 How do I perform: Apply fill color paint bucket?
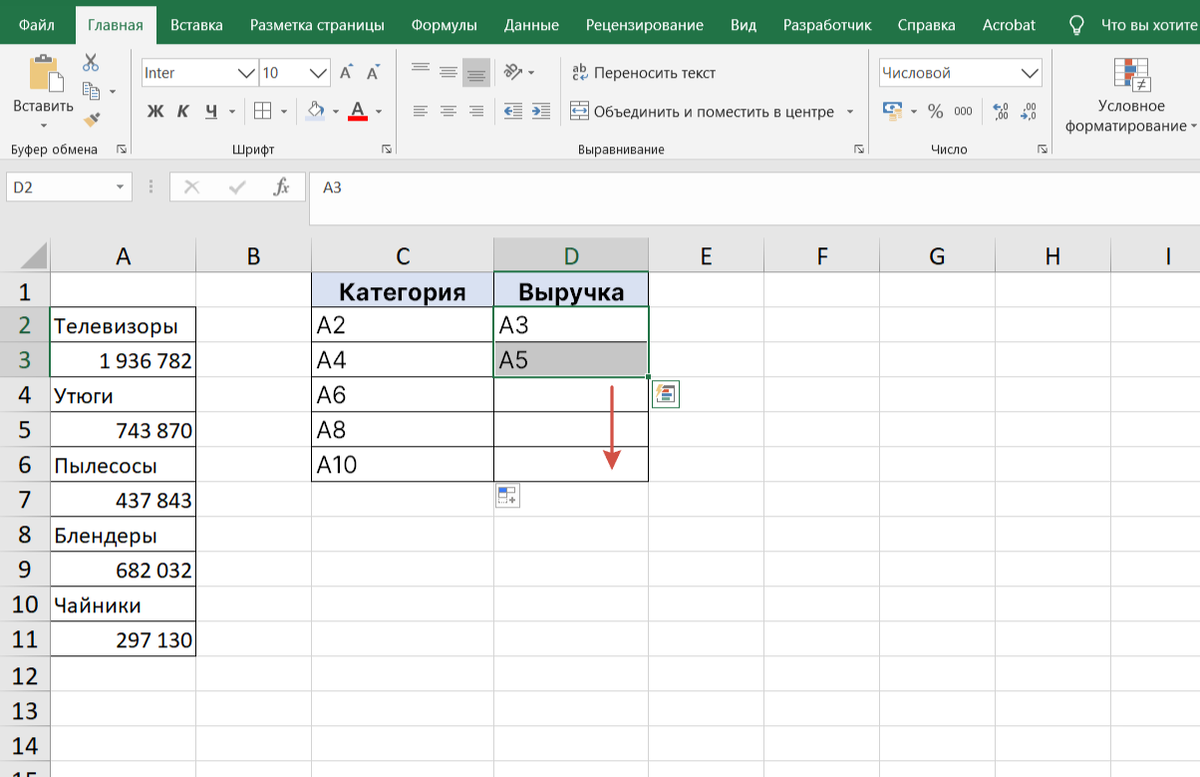pos(315,110)
